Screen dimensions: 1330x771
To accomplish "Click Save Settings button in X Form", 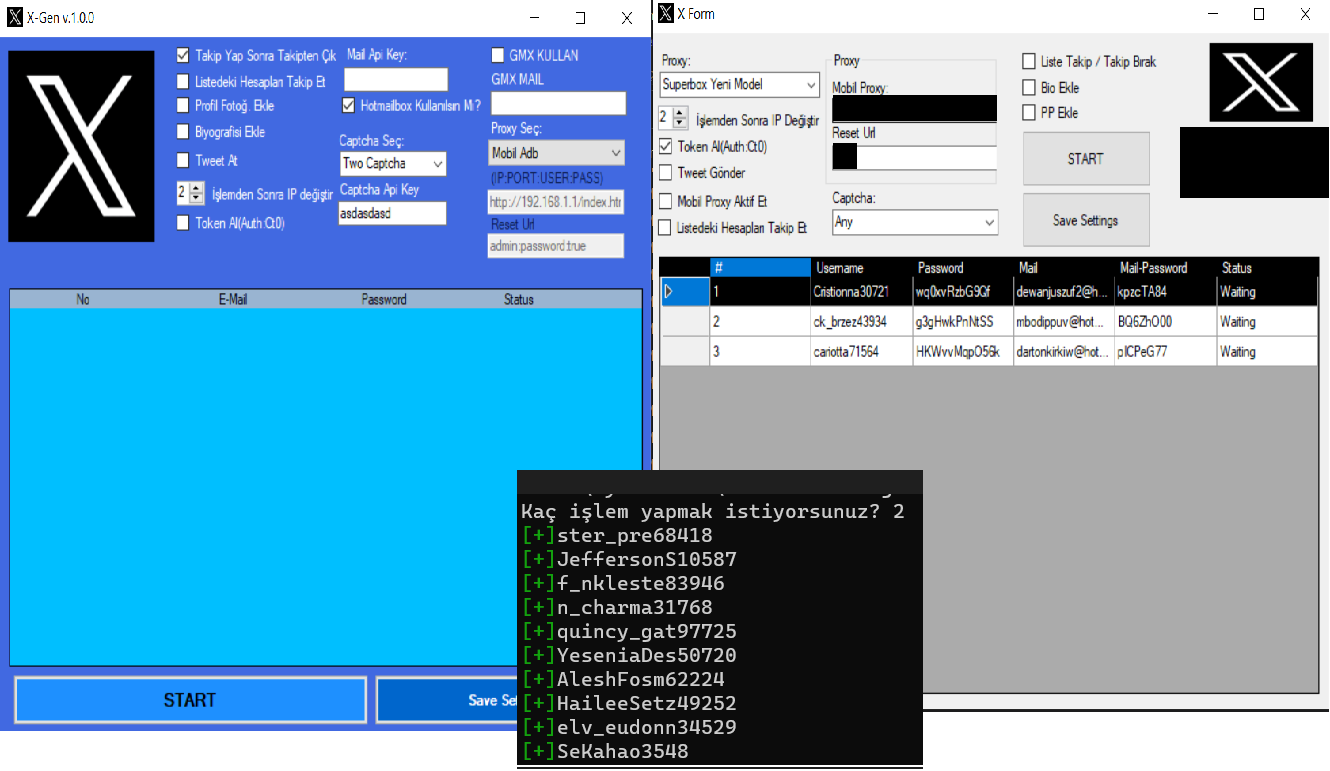I will 1086,220.
